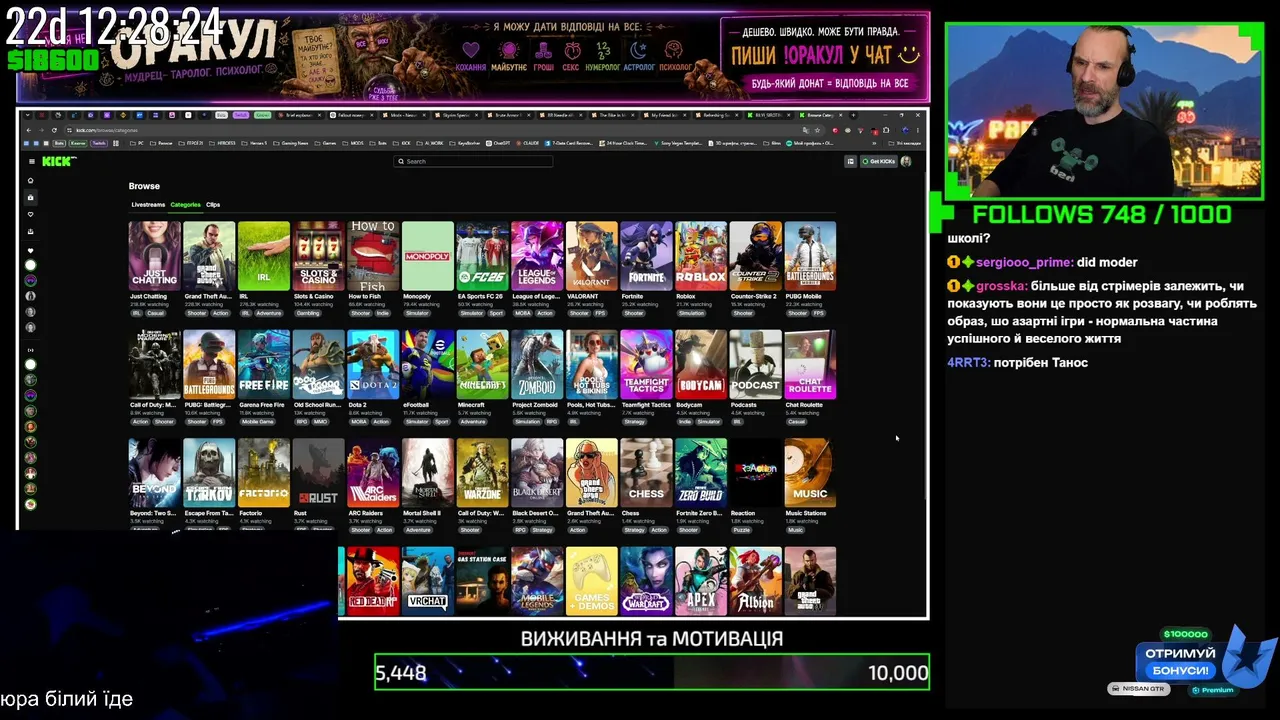
Task: Click the browser back arrow
Action: pyautogui.click(x=28, y=130)
